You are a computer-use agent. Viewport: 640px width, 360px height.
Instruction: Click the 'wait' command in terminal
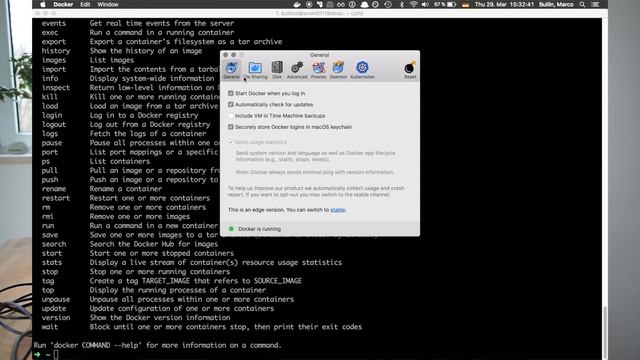pyautogui.click(x=50, y=327)
